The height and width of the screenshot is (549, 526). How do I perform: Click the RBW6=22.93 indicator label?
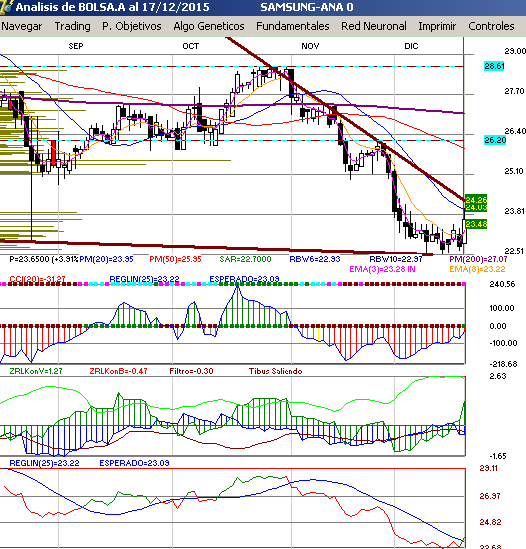coord(314,259)
